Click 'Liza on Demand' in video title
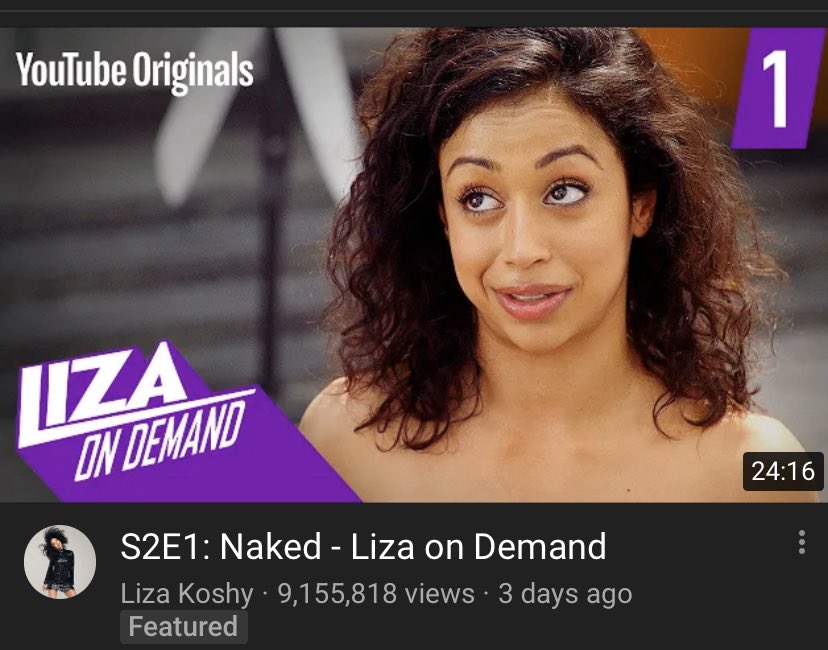Screen dimensions: 828x650 pyautogui.click(x=478, y=547)
